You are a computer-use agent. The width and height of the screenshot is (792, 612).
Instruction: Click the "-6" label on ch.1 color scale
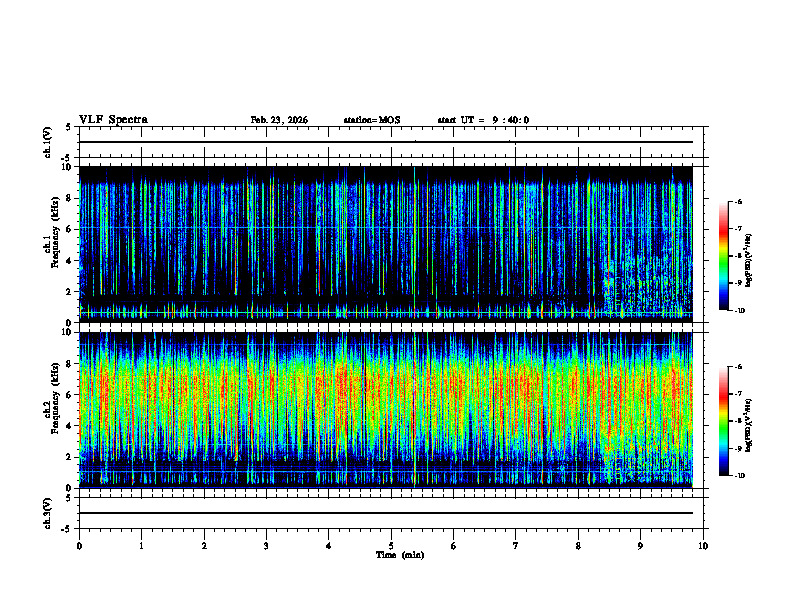tap(738, 201)
